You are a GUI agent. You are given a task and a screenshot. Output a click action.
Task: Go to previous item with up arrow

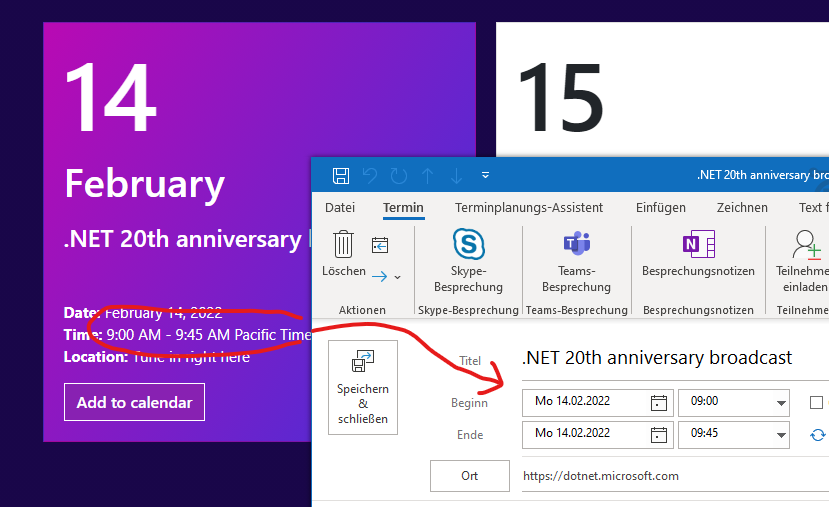(428, 176)
